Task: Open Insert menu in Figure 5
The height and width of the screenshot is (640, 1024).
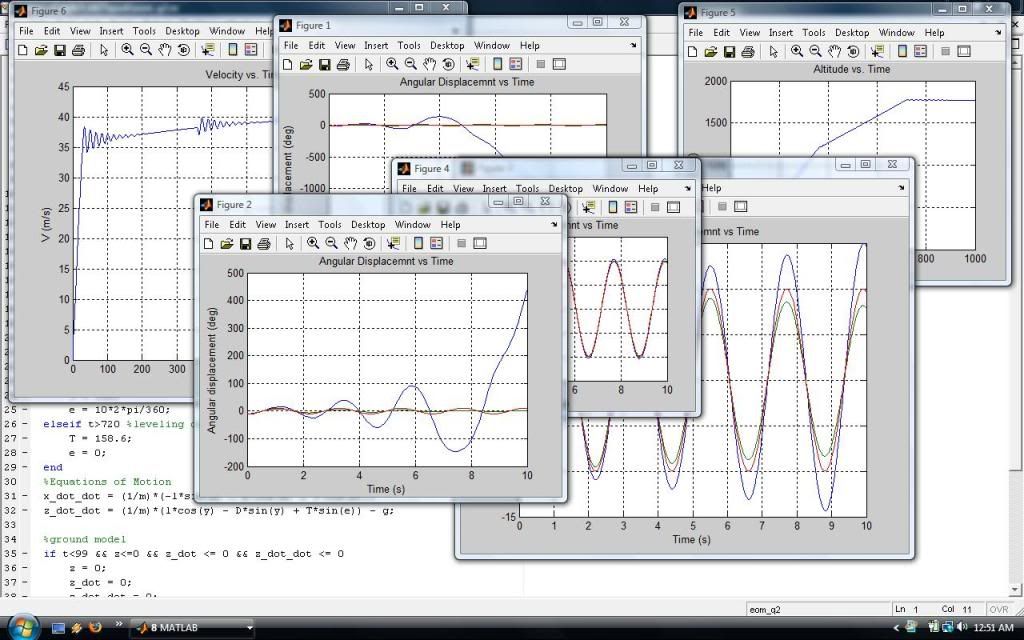Action: point(780,32)
